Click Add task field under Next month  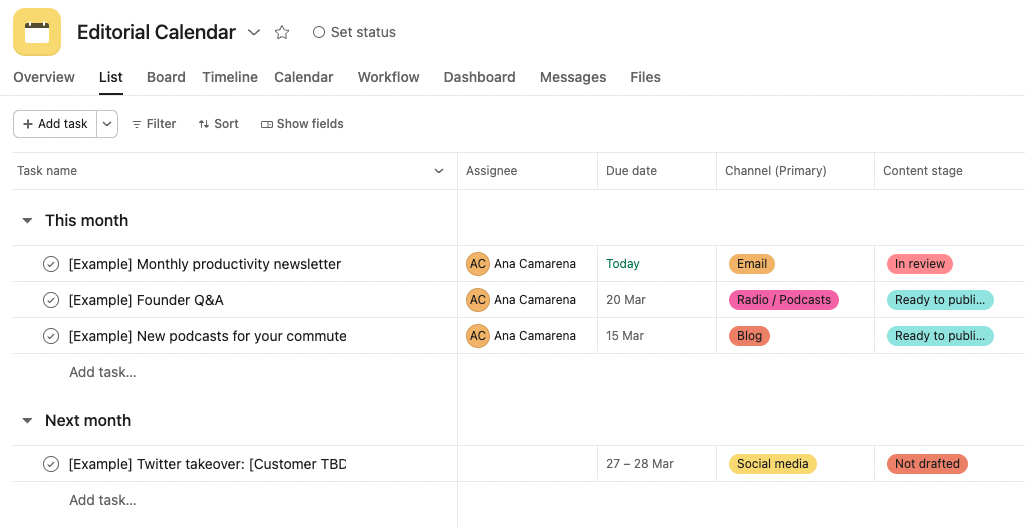click(x=103, y=500)
